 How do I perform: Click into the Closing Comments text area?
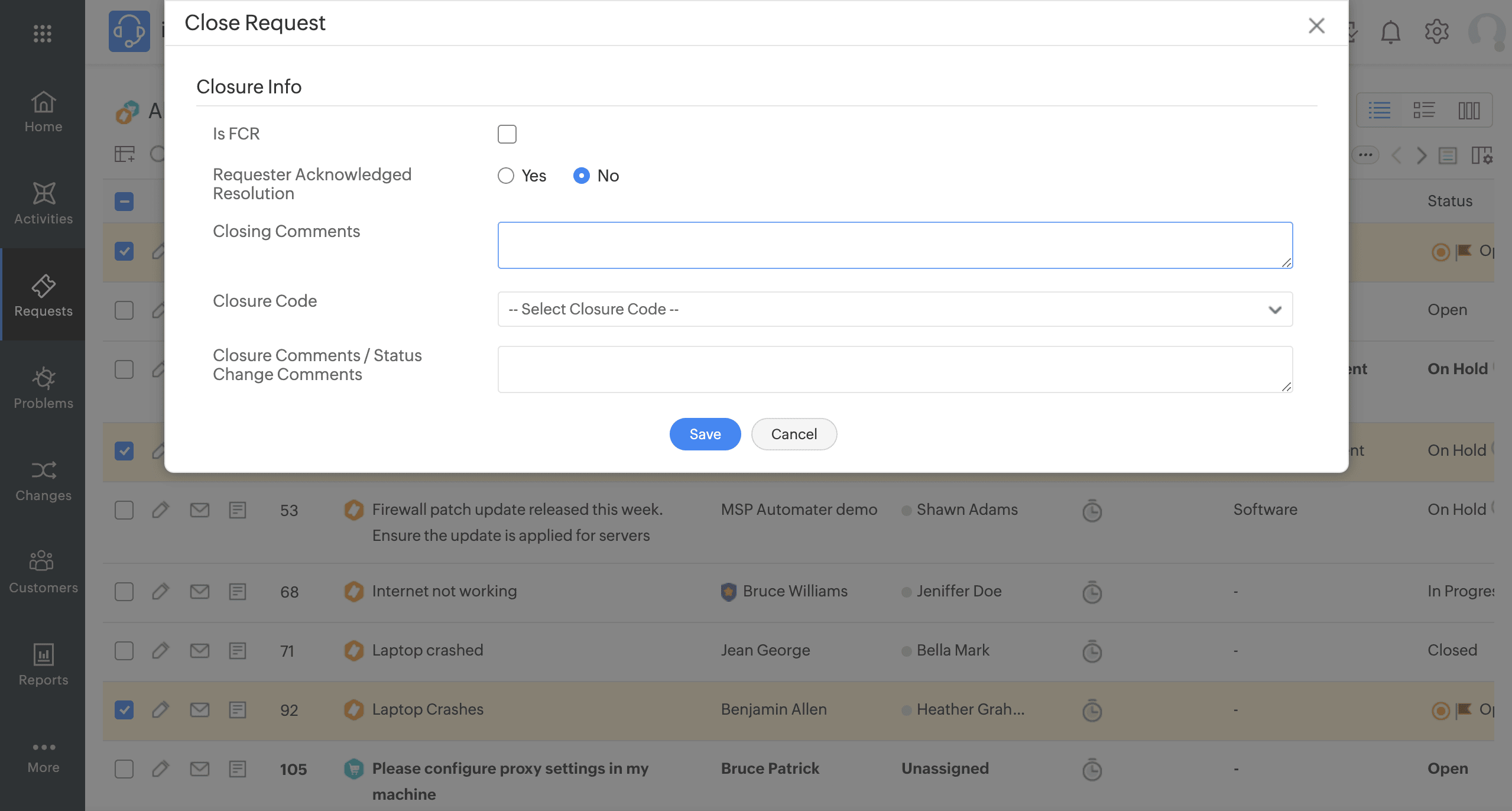[895, 245]
